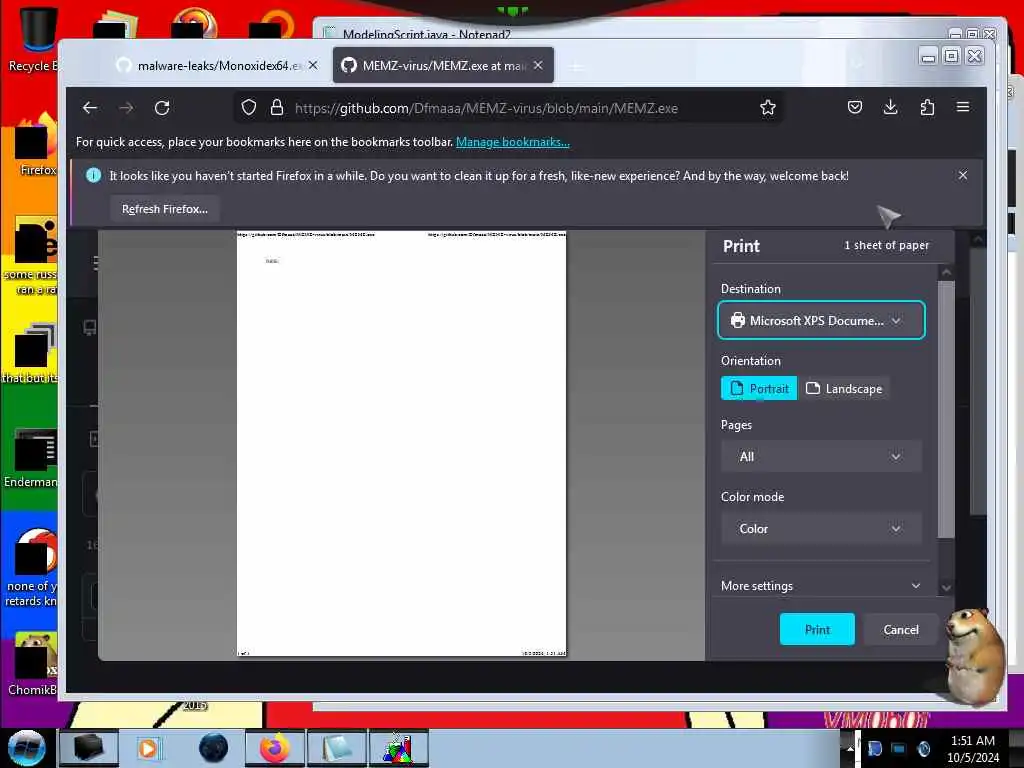Click the info icon in the notification bar
Screen dimensions: 1024x768
click(93, 175)
